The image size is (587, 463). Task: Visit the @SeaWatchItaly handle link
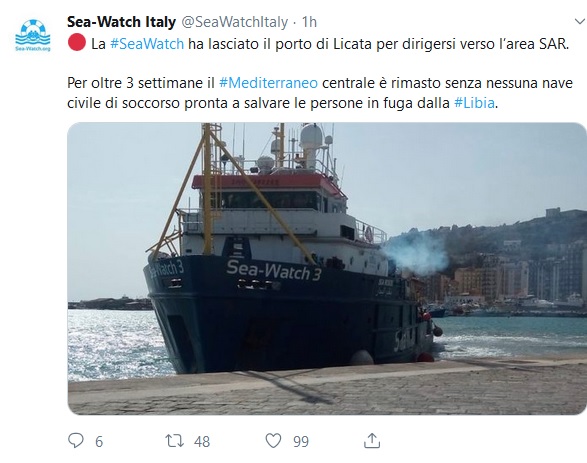[x=235, y=22]
